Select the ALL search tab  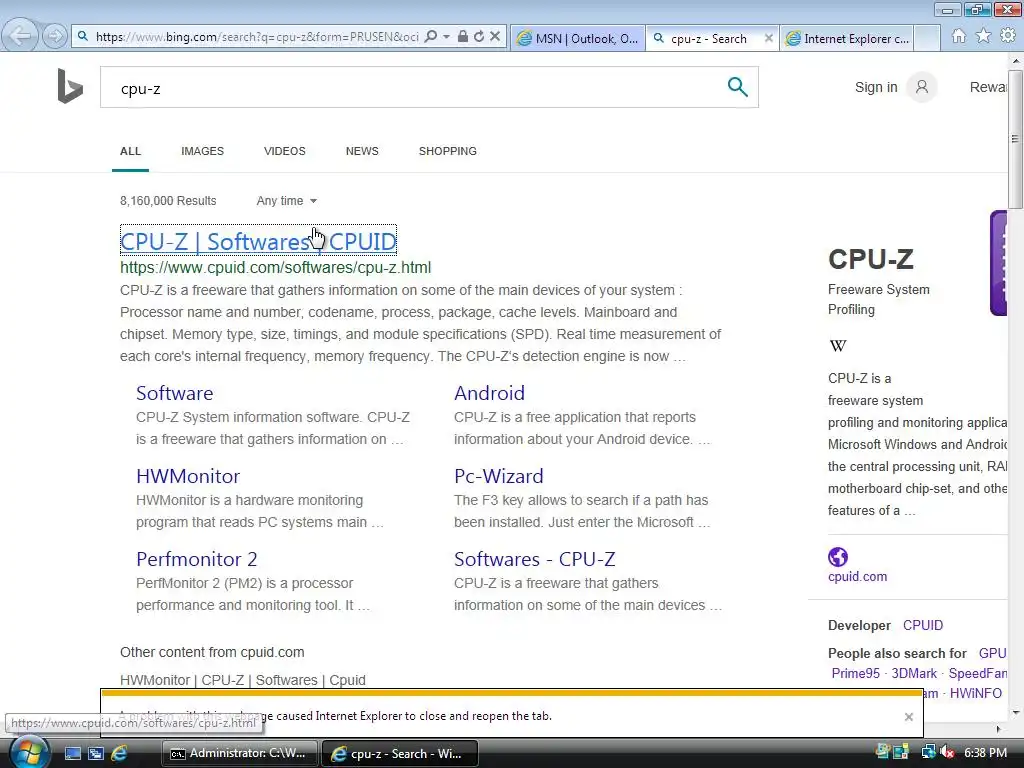pyautogui.click(x=131, y=151)
